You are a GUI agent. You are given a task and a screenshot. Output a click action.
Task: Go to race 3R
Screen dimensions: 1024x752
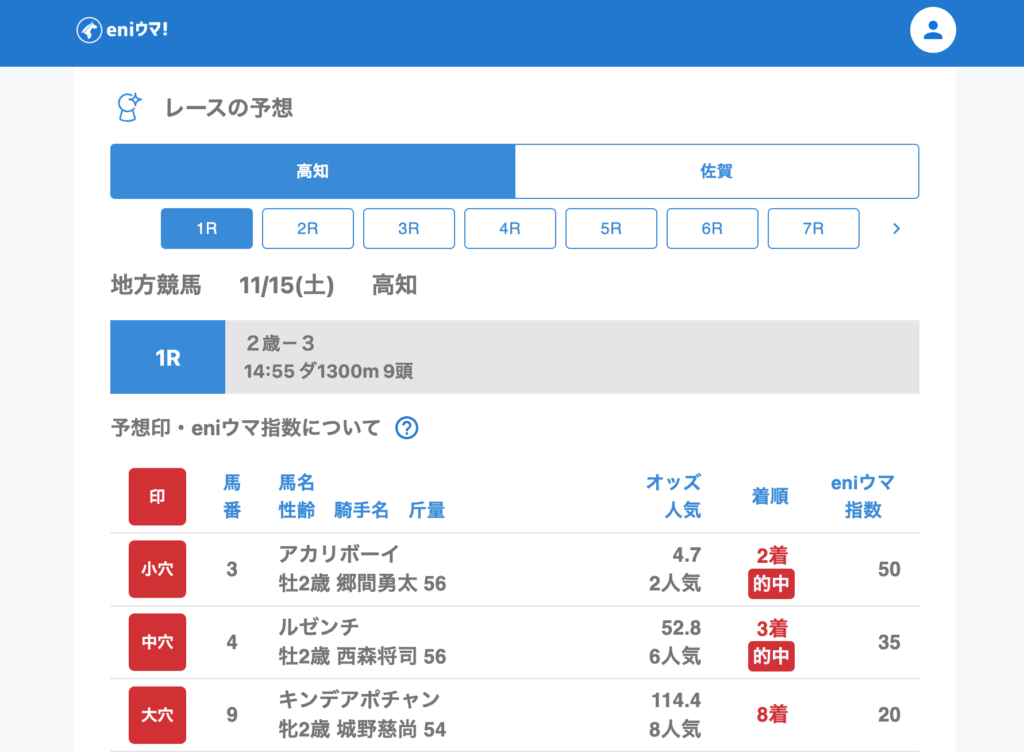[x=408, y=228]
